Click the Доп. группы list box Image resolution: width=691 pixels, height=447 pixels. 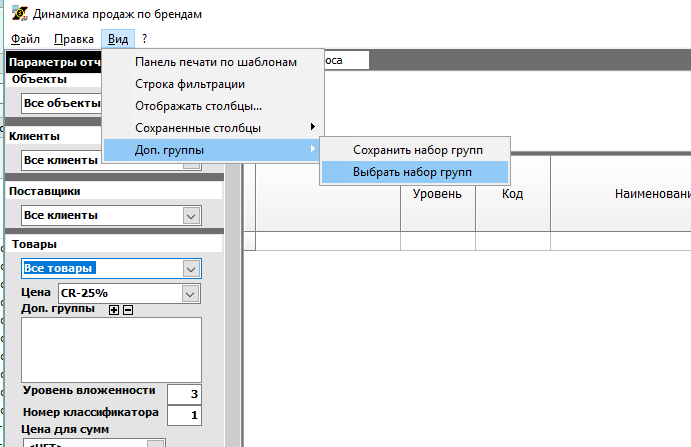click(111, 350)
